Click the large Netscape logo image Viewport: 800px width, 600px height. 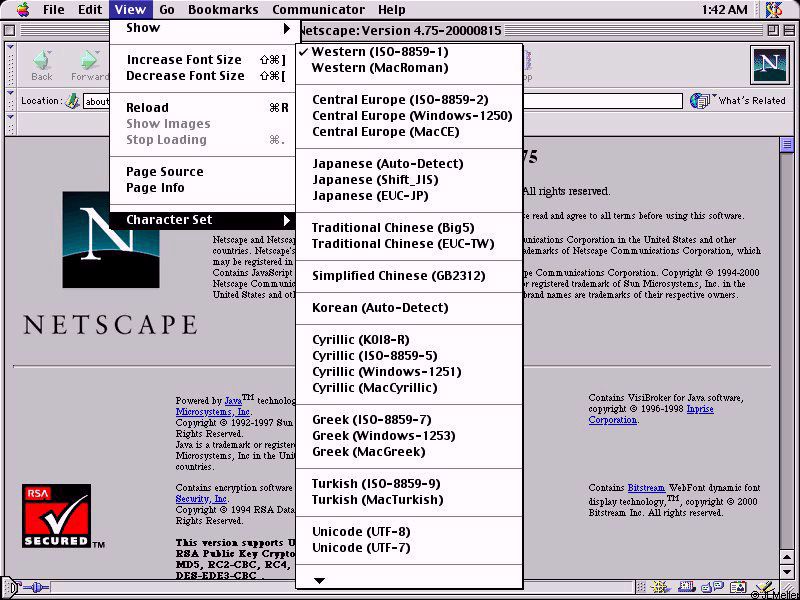click(x=111, y=240)
